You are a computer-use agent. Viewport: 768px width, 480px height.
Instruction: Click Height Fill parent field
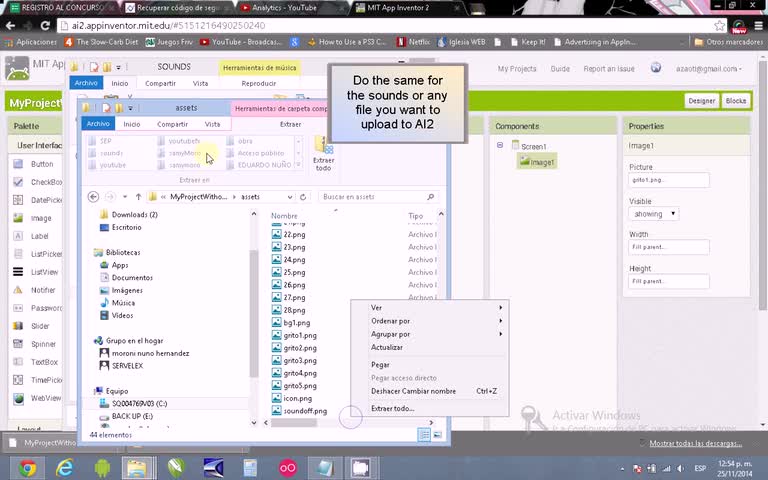tap(669, 282)
